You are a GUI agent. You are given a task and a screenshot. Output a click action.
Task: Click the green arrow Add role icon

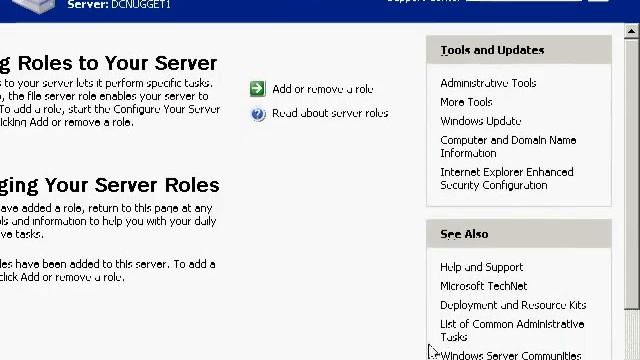coord(258,89)
